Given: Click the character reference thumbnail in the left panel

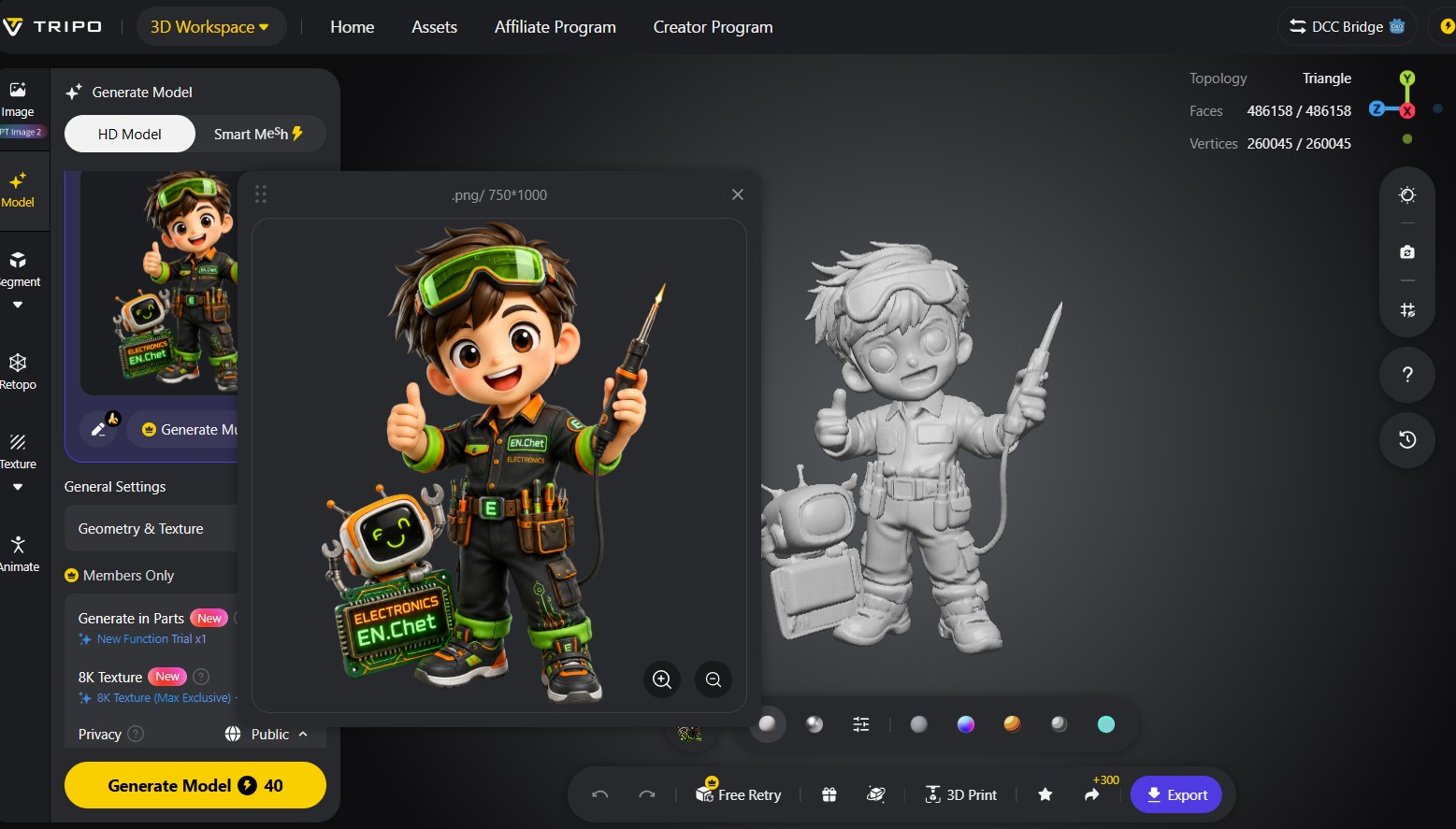Looking at the screenshot, I should tap(159, 283).
